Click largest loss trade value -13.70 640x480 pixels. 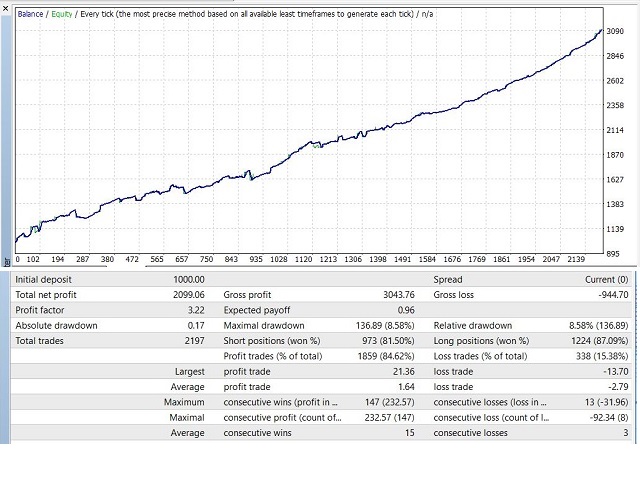click(x=616, y=371)
